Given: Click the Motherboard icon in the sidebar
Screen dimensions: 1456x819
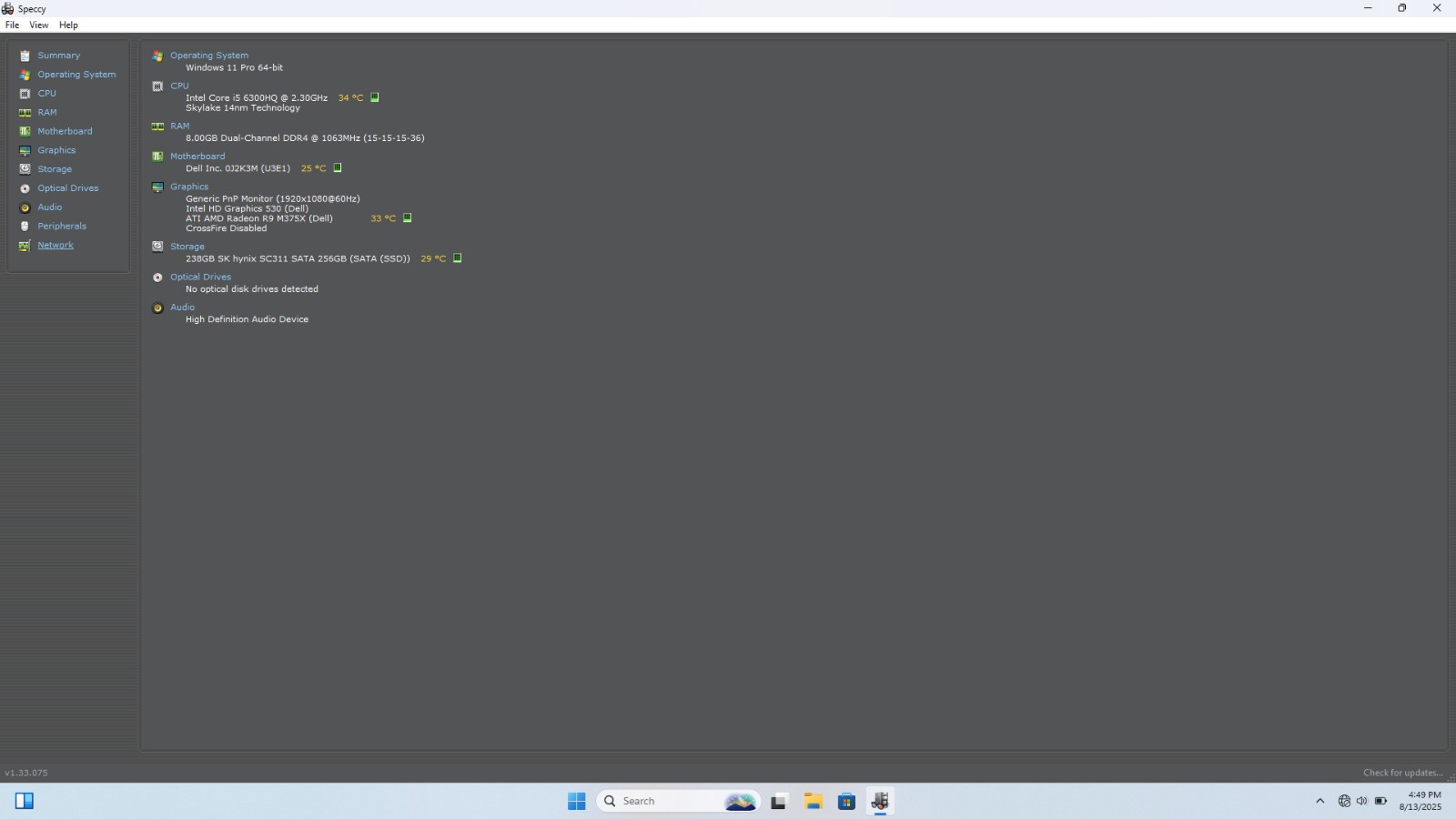Looking at the screenshot, I should (25, 131).
